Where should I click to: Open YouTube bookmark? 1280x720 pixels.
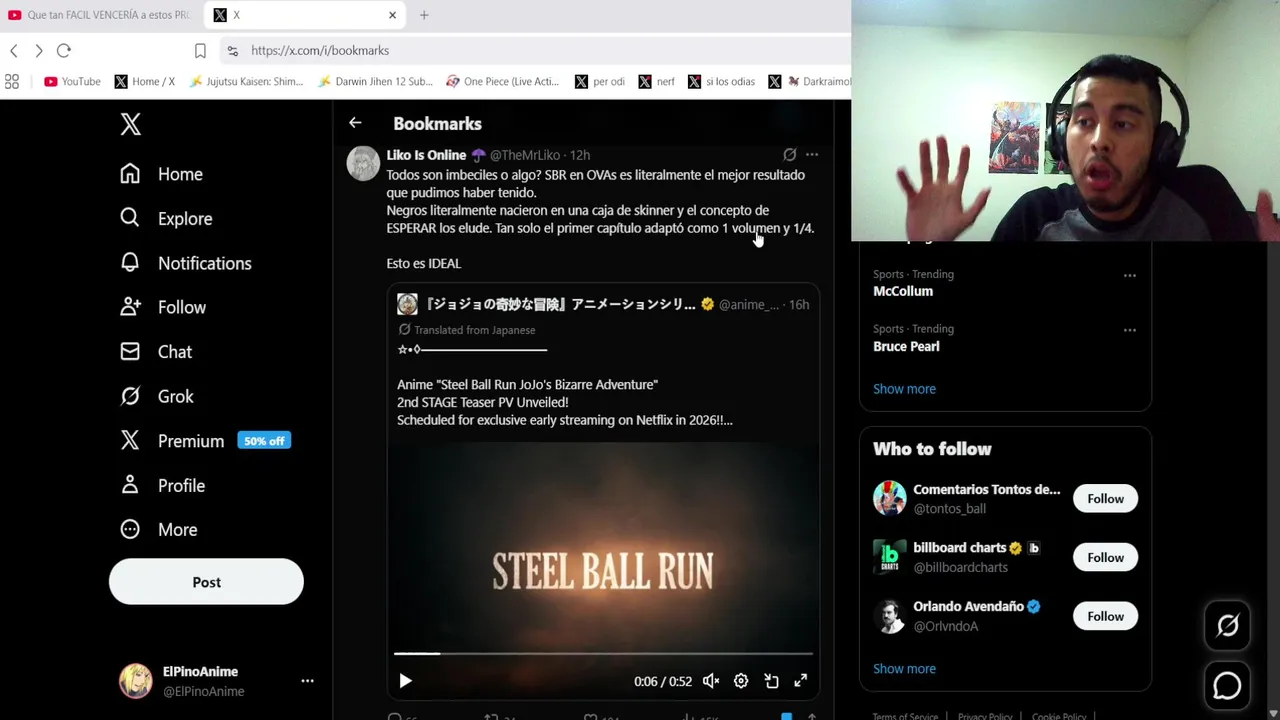72,81
